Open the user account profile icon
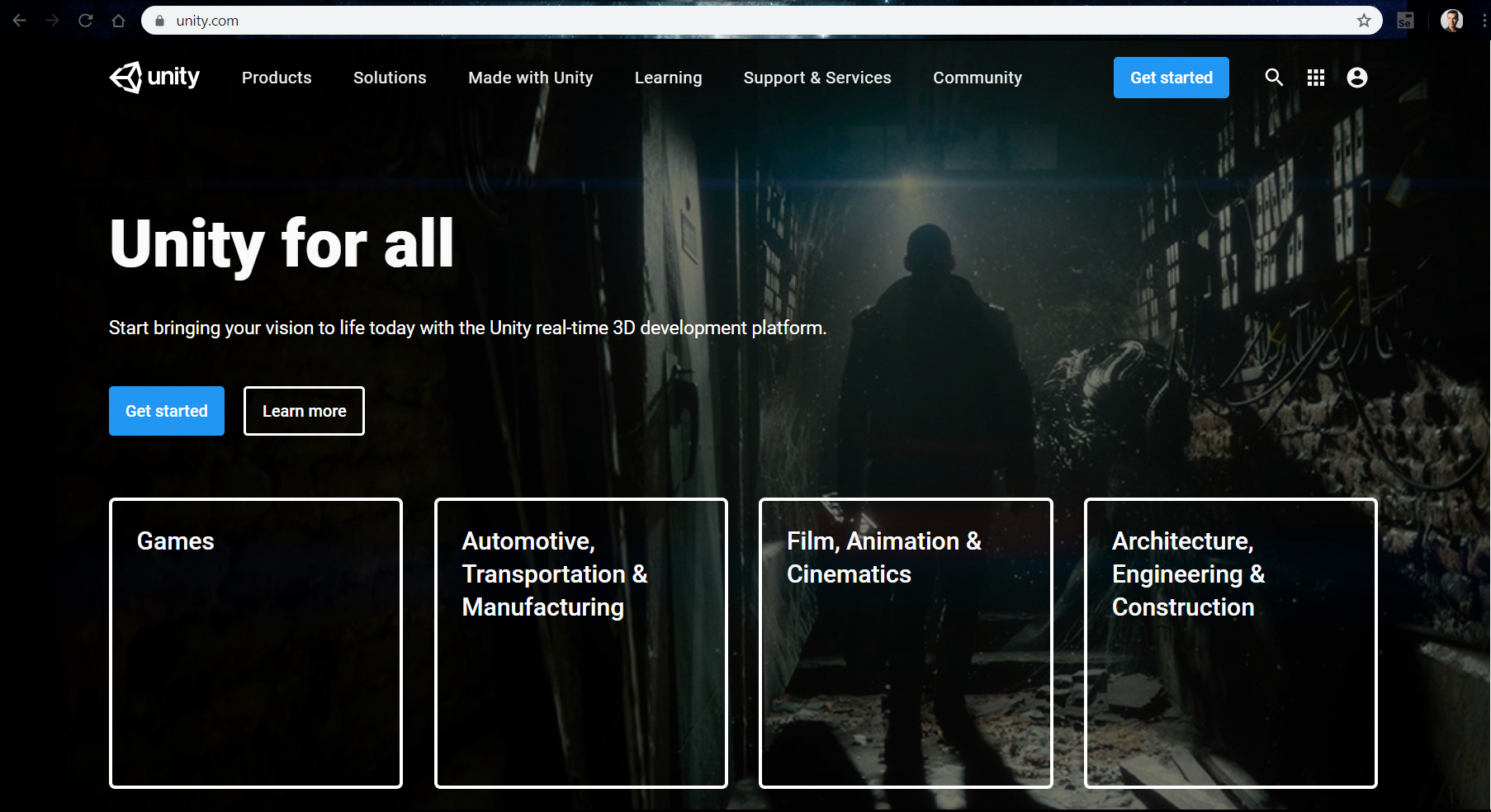 coord(1357,78)
